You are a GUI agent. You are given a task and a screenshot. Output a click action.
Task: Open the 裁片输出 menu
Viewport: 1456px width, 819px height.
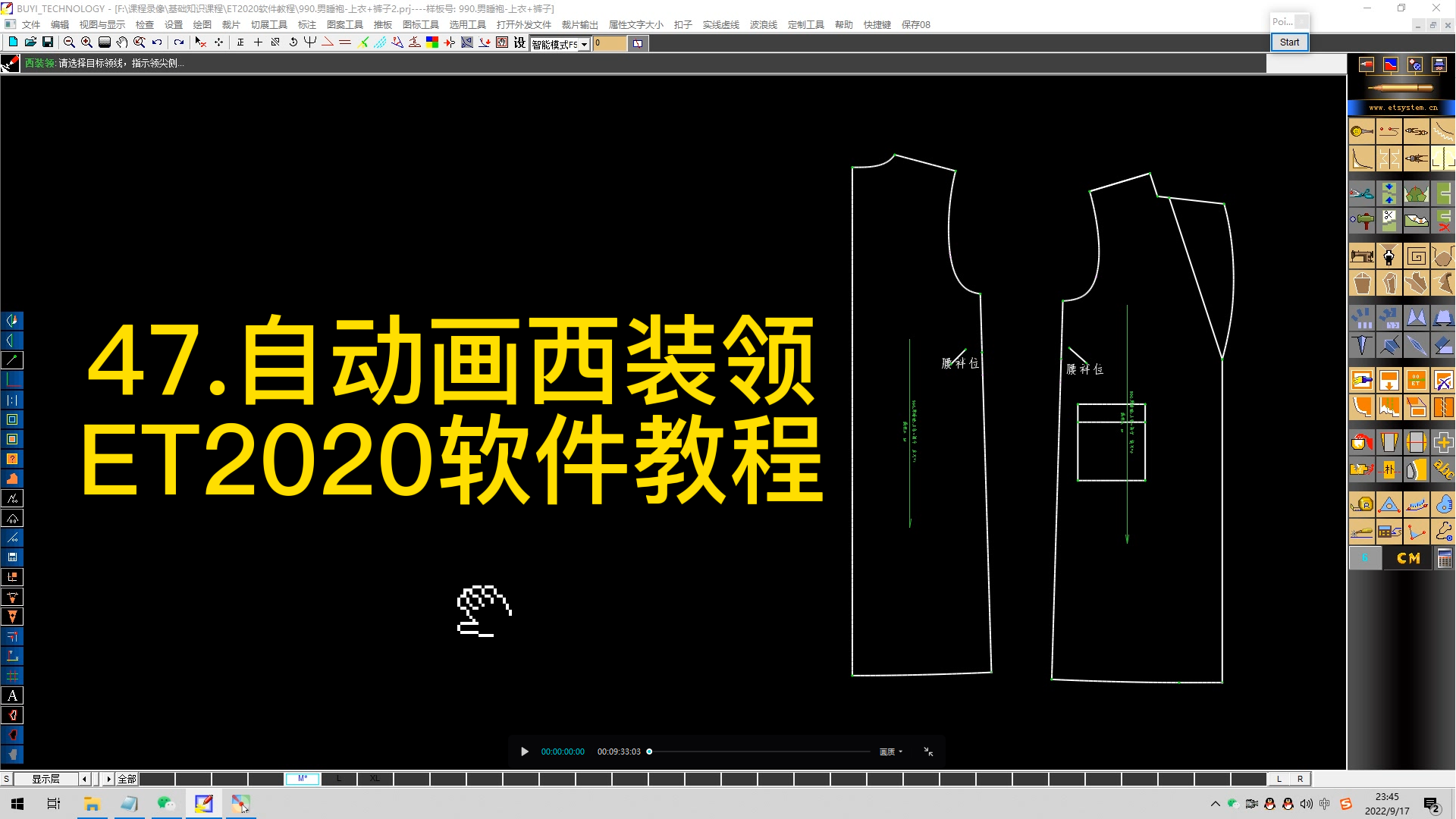[x=580, y=24]
